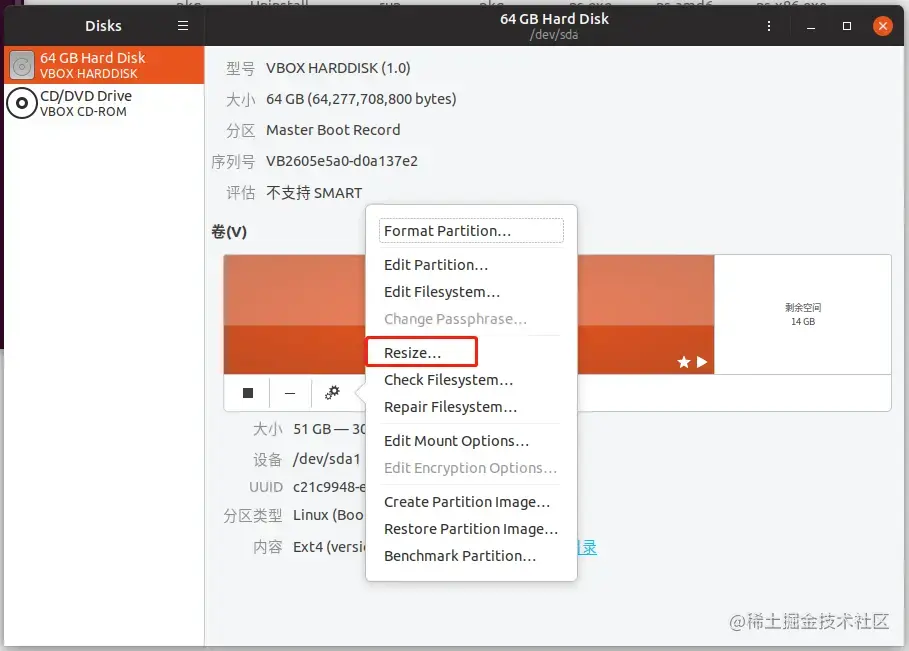Image resolution: width=909 pixels, height=651 pixels.
Task: Select the CD/DVD Drive in sidebar
Action: 104,103
